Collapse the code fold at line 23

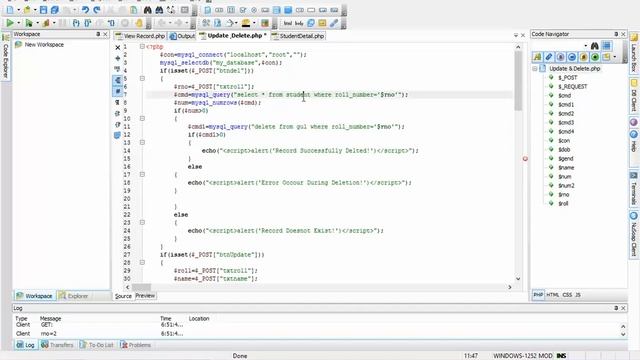142,222
